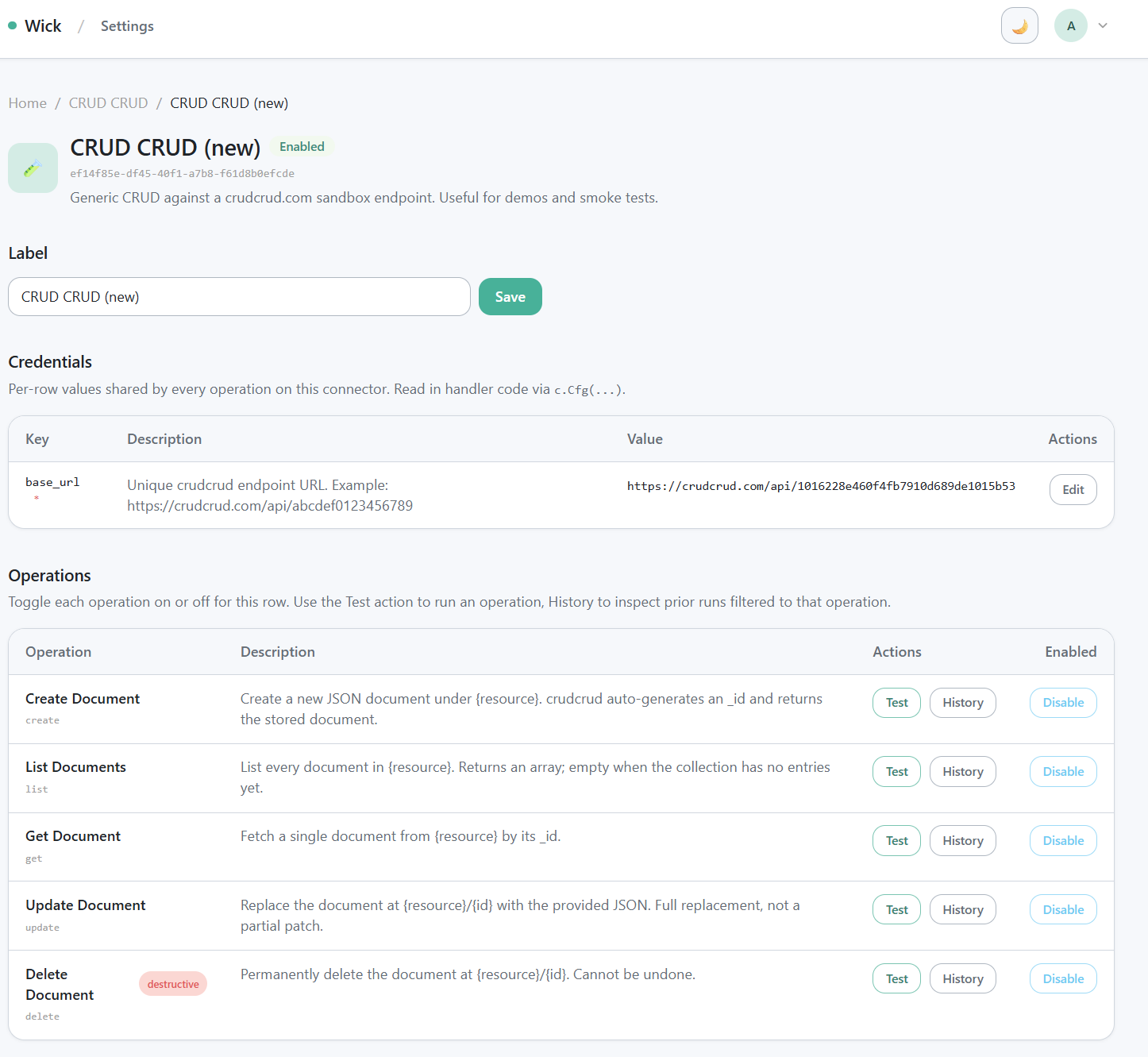The height and width of the screenshot is (1057, 1148).
Task: Open the user avatar A menu
Action: 1070,26
